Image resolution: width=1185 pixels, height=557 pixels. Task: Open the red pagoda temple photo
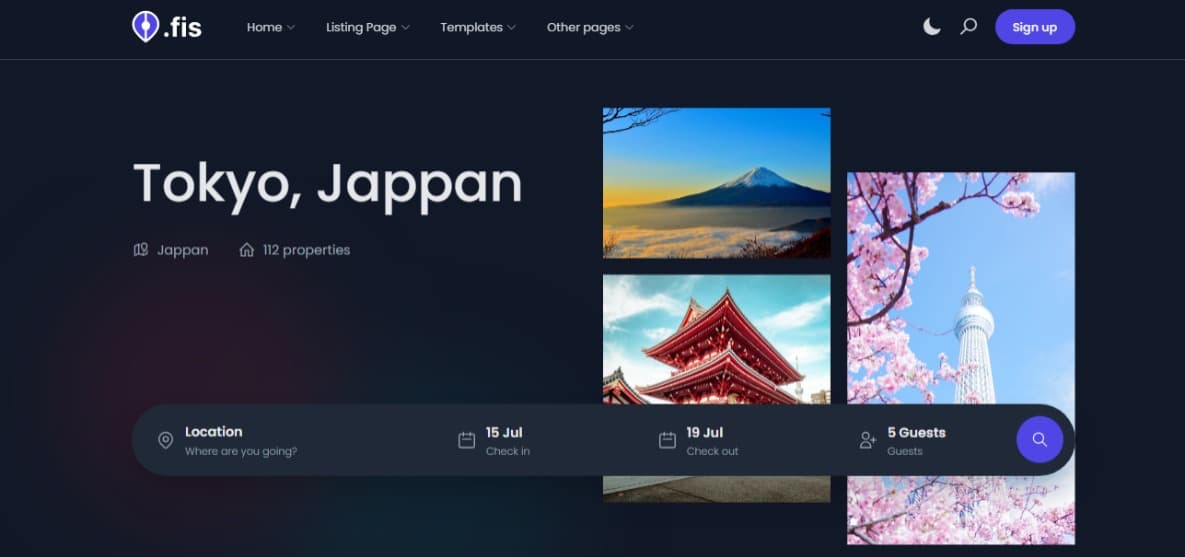click(x=716, y=340)
